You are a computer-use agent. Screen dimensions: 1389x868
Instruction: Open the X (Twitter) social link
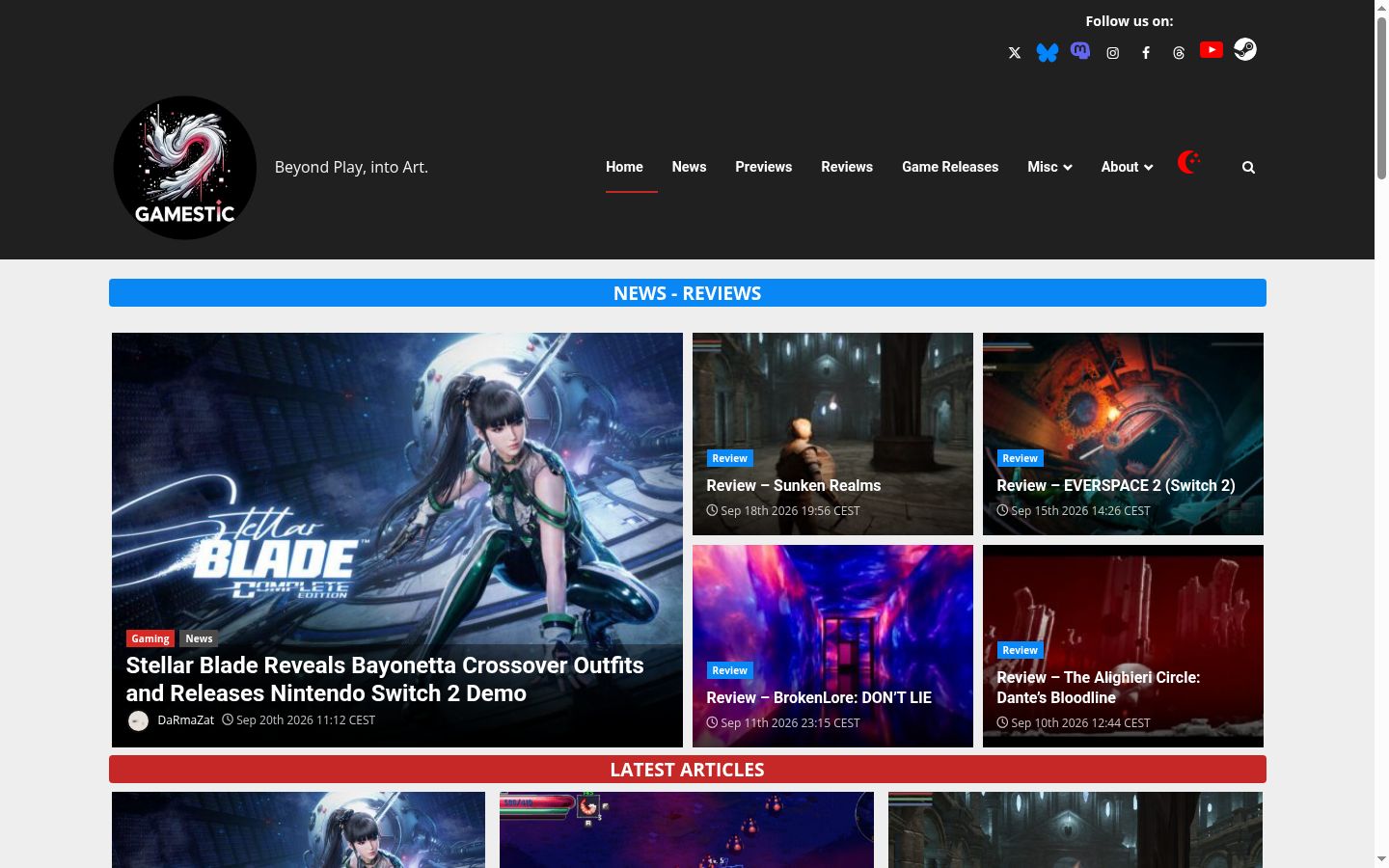coord(1015,53)
